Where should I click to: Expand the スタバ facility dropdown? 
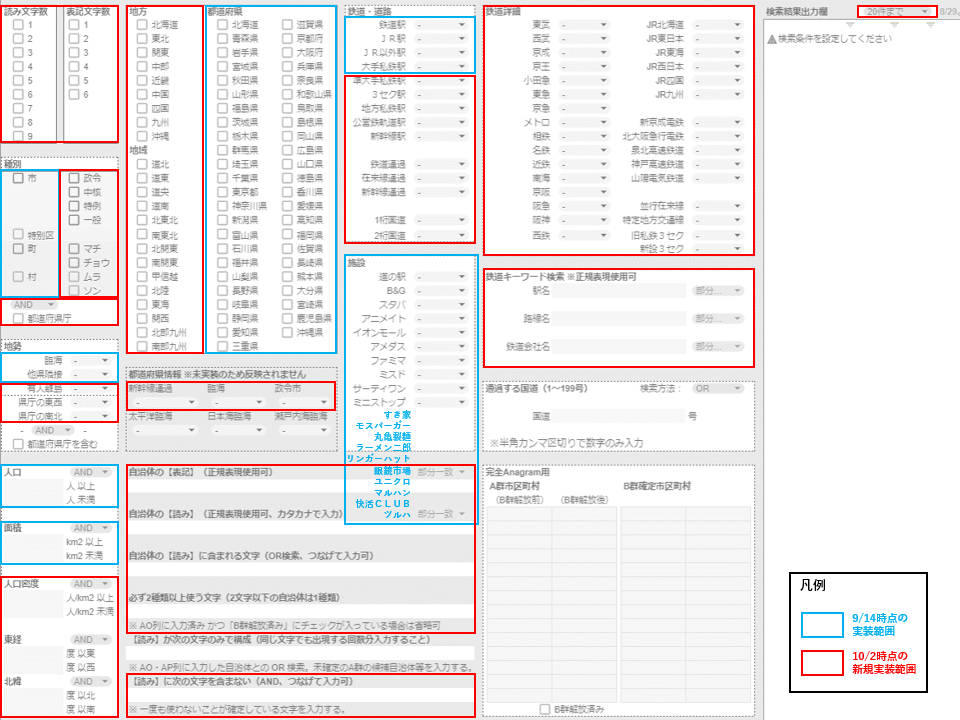coord(441,304)
